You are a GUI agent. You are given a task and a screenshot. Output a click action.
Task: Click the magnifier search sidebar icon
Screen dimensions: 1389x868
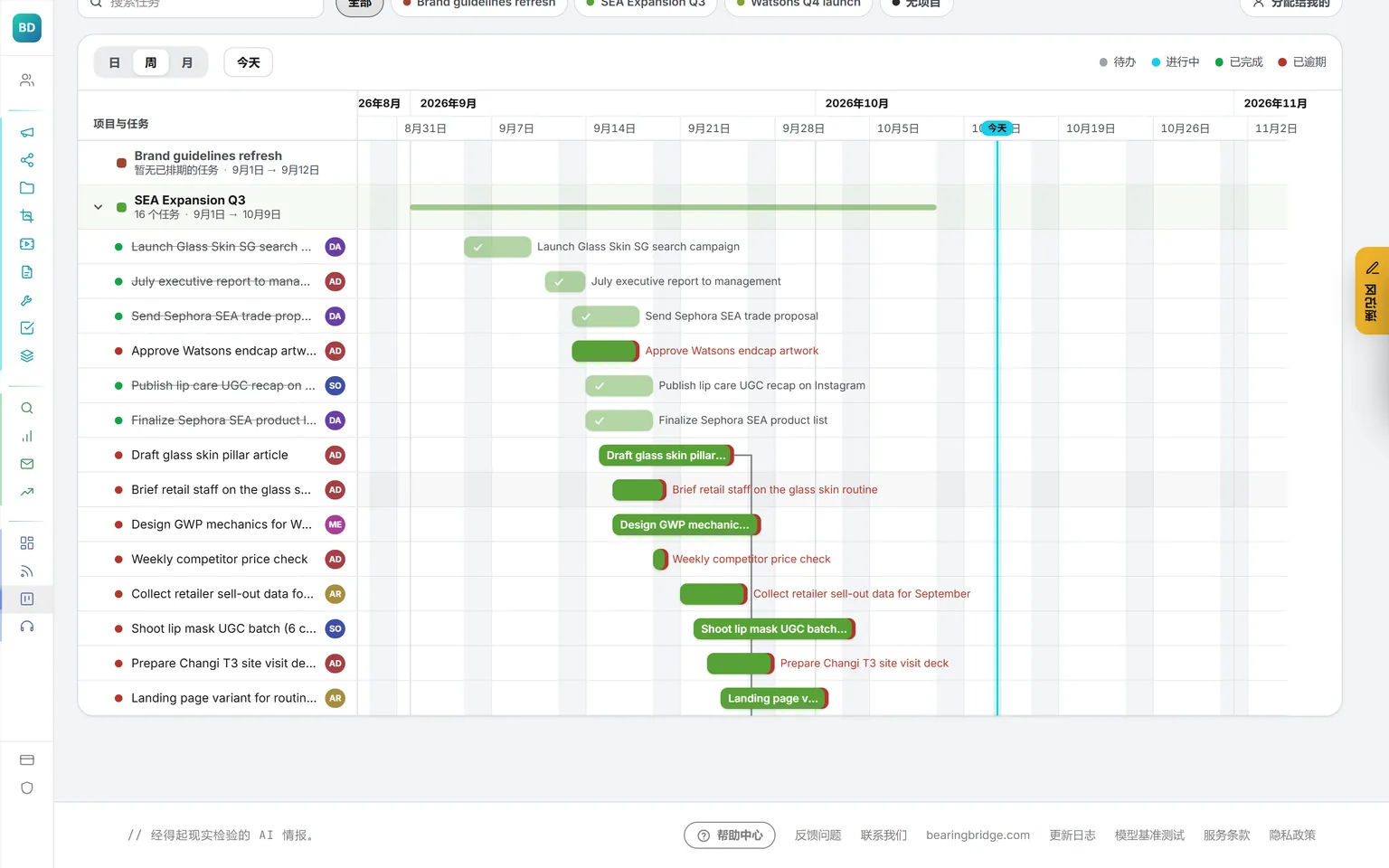pyautogui.click(x=27, y=408)
